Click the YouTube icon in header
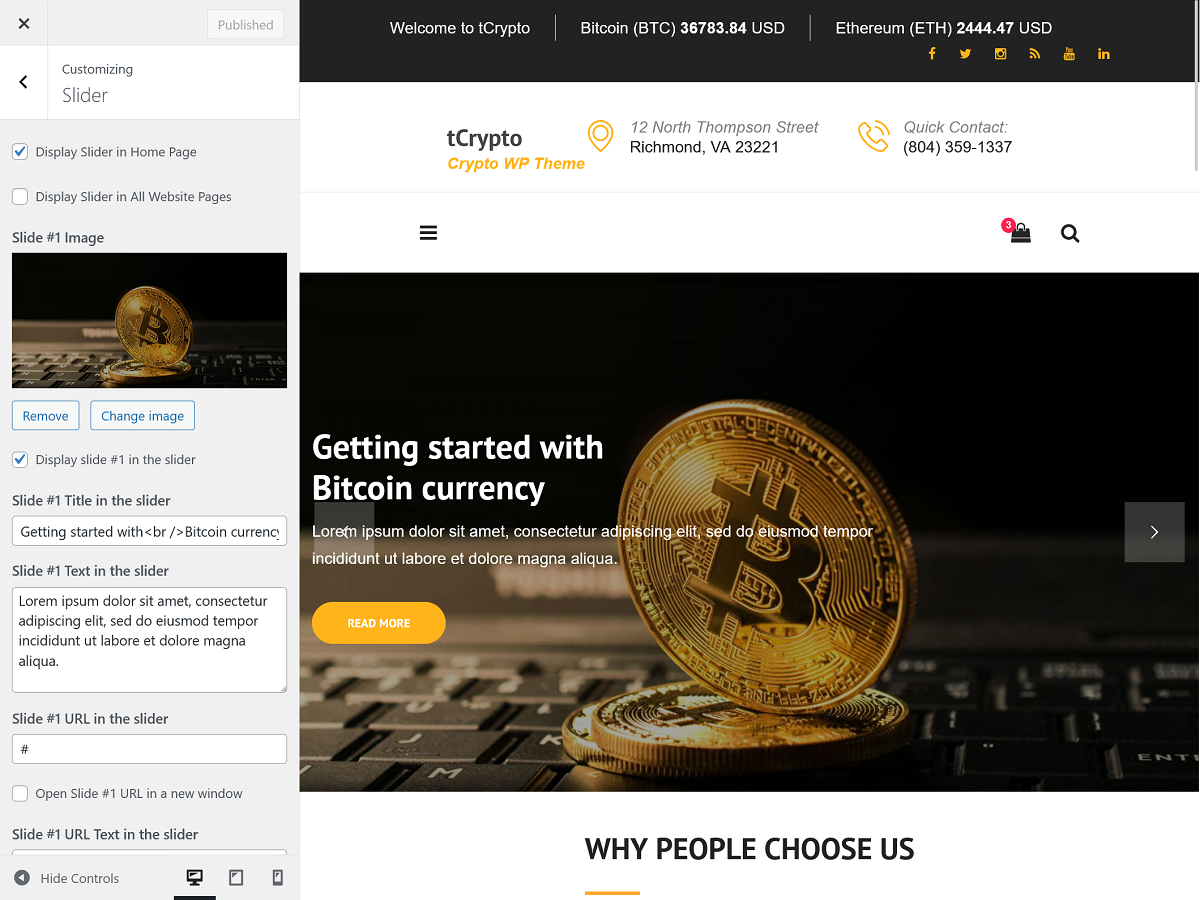 click(1069, 54)
